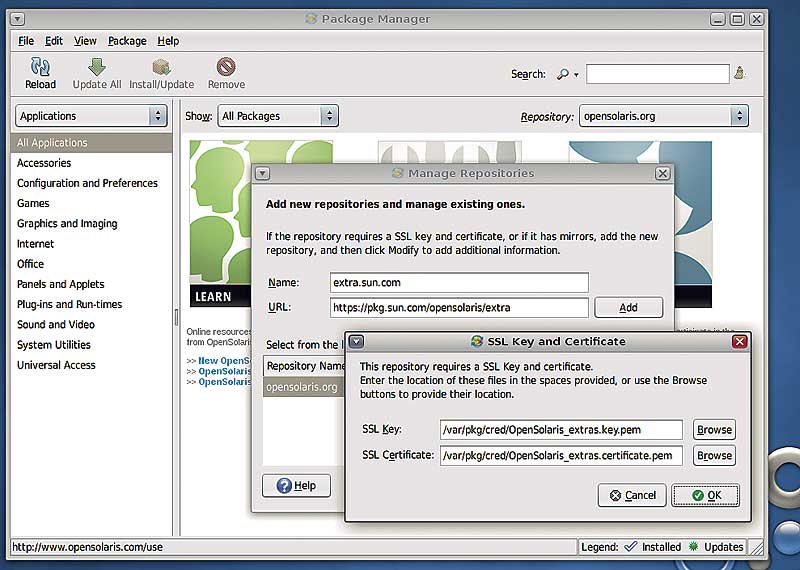Image resolution: width=800 pixels, height=570 pixels.
Task: Select Configuration and Preferences category
Action: coord(91,183)
